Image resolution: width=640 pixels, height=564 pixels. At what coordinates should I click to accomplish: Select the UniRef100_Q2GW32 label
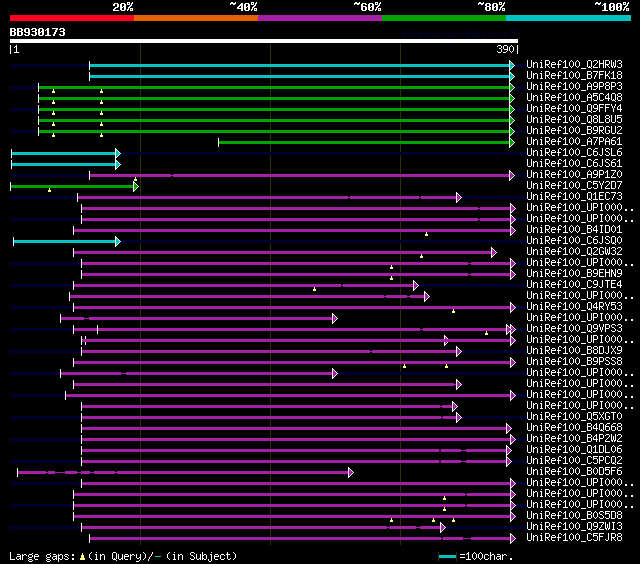(x=574, y=252)
